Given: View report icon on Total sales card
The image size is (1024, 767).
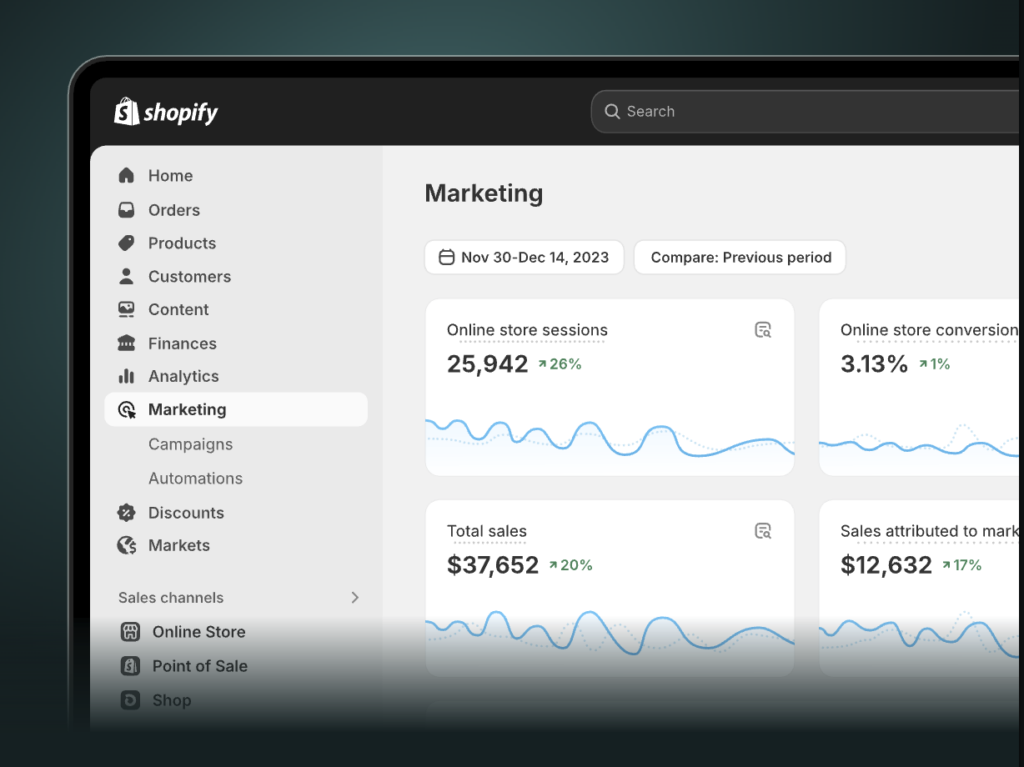Looking at the screenshot, I should (x=763, y=531).
